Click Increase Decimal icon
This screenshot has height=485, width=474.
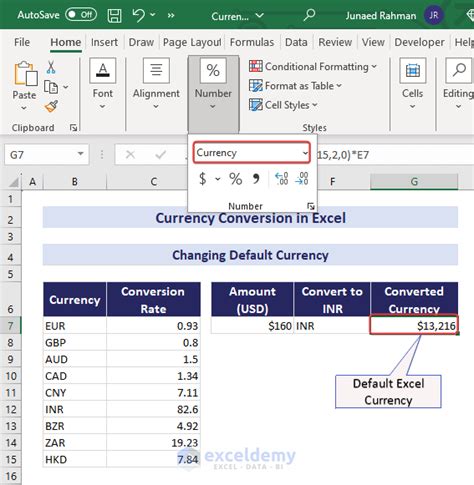point(281,179)
